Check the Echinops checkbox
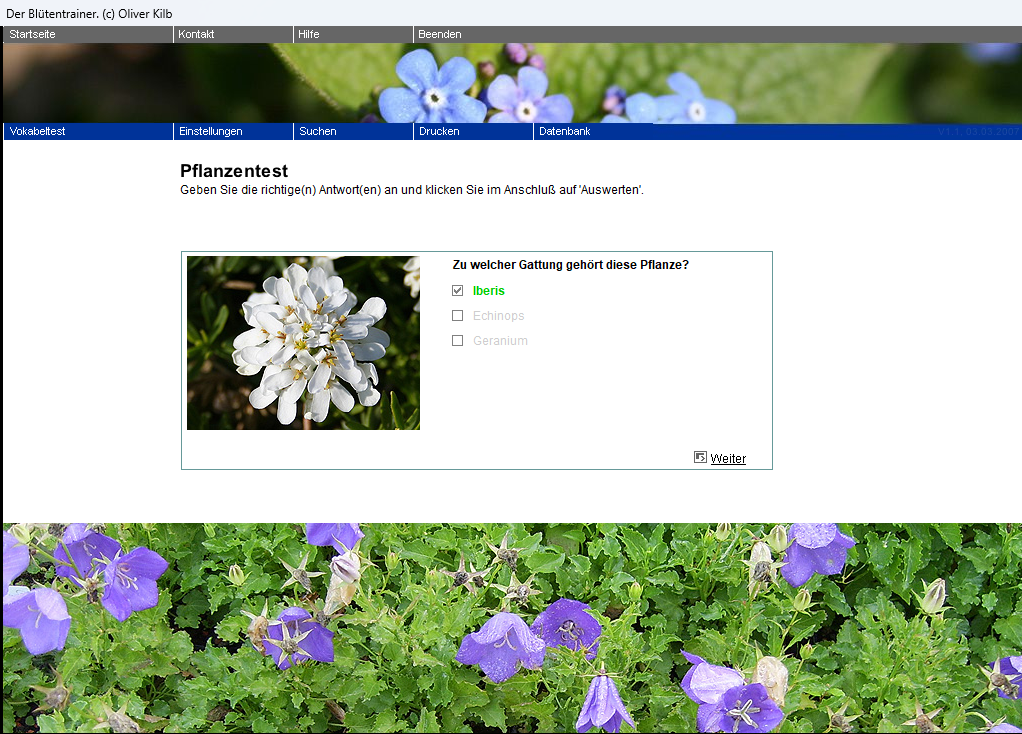This screenshot has height=734, width=1022. pos(458,316)
